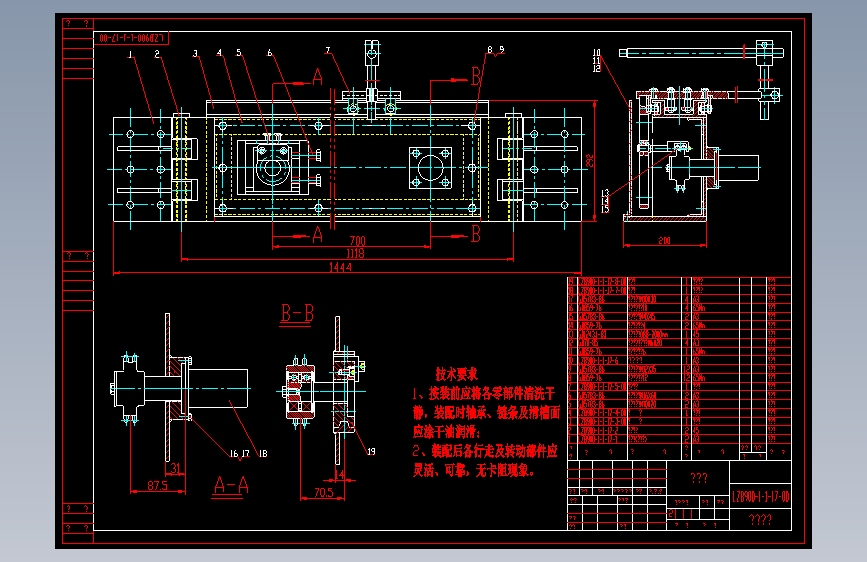Click the 200 dimension under the side view
Viewport: 867px width, 562px height.
(x=664, y=241)
